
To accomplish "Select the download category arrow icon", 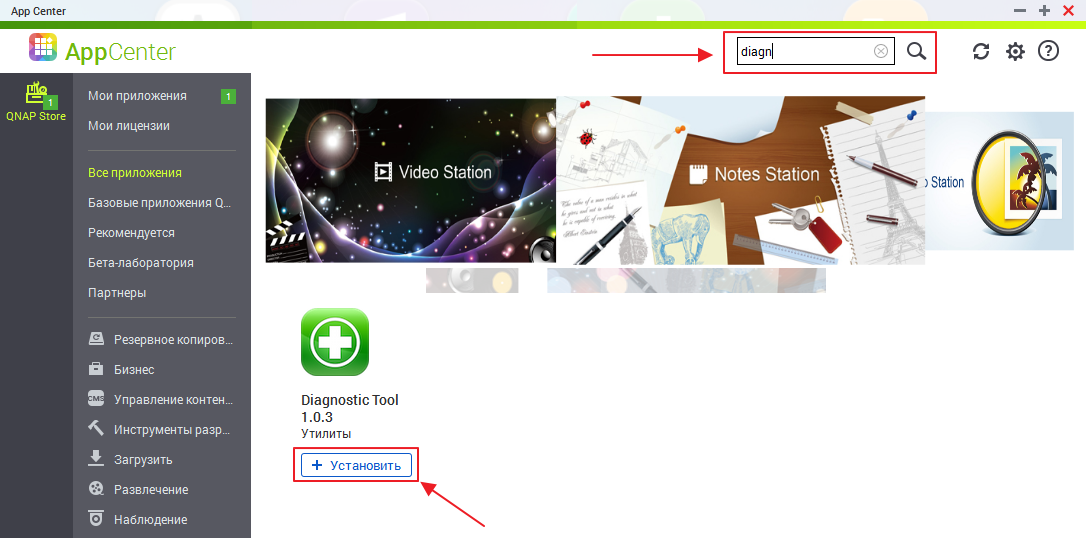I will click(96, 458).
